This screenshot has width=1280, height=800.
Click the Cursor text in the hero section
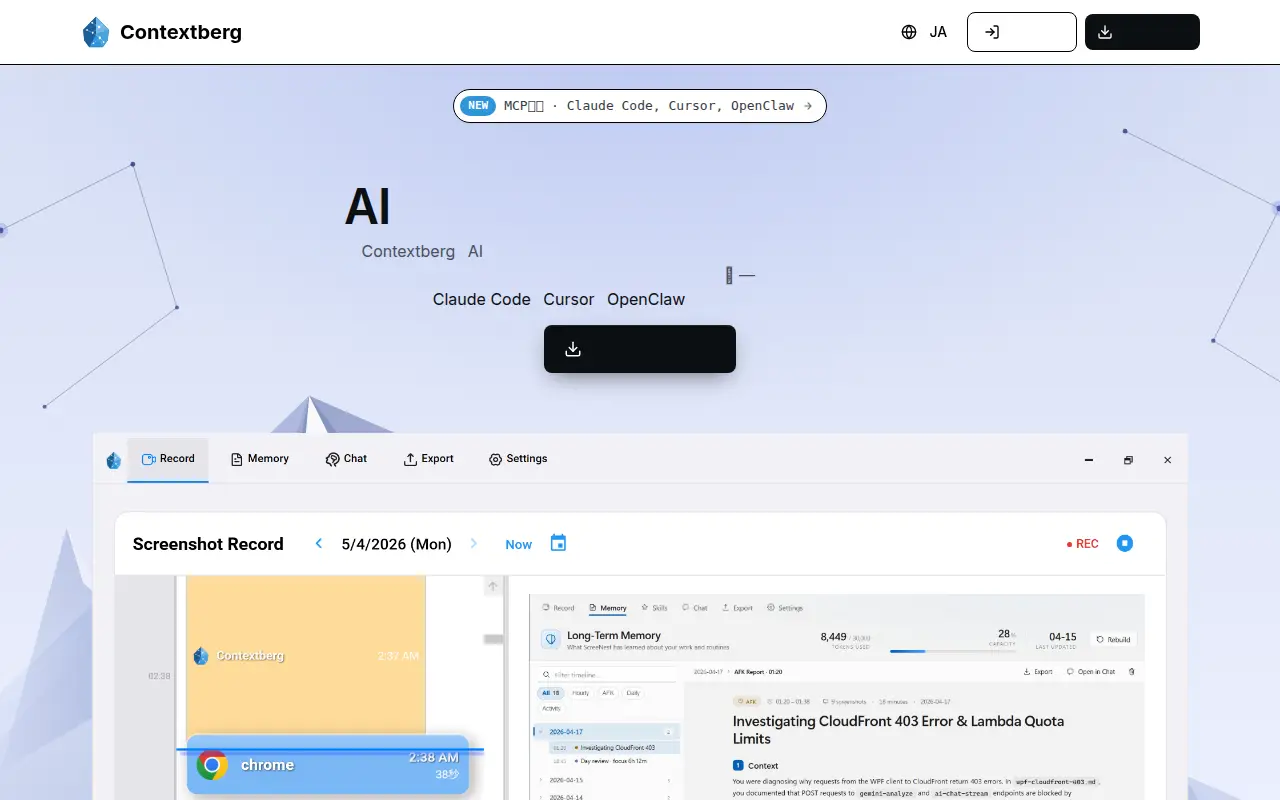tap(569, 299)
